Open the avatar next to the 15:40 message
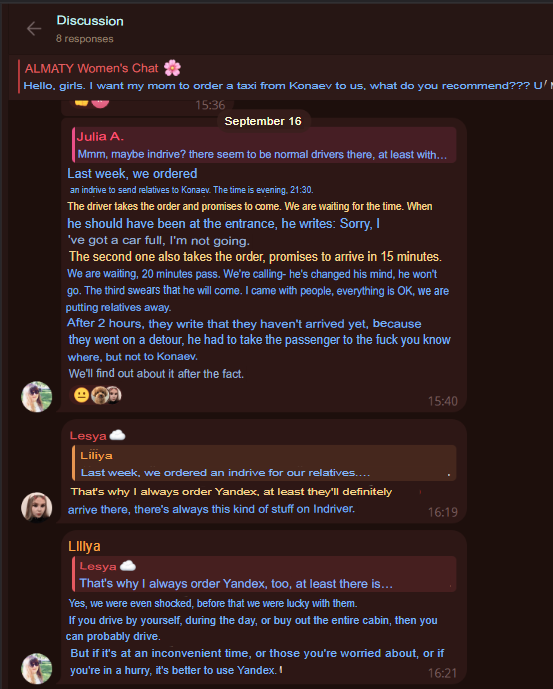The height and width of the screenshot is (689, 553). pyautogui.click(x=37, y=397)
